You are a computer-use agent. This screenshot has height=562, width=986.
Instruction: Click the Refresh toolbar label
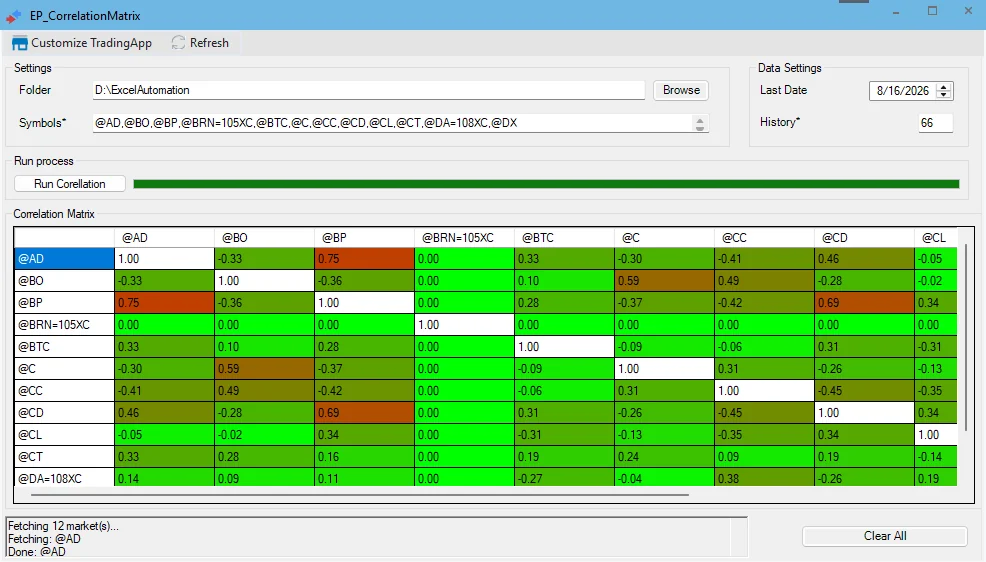[x=209, y=43]
